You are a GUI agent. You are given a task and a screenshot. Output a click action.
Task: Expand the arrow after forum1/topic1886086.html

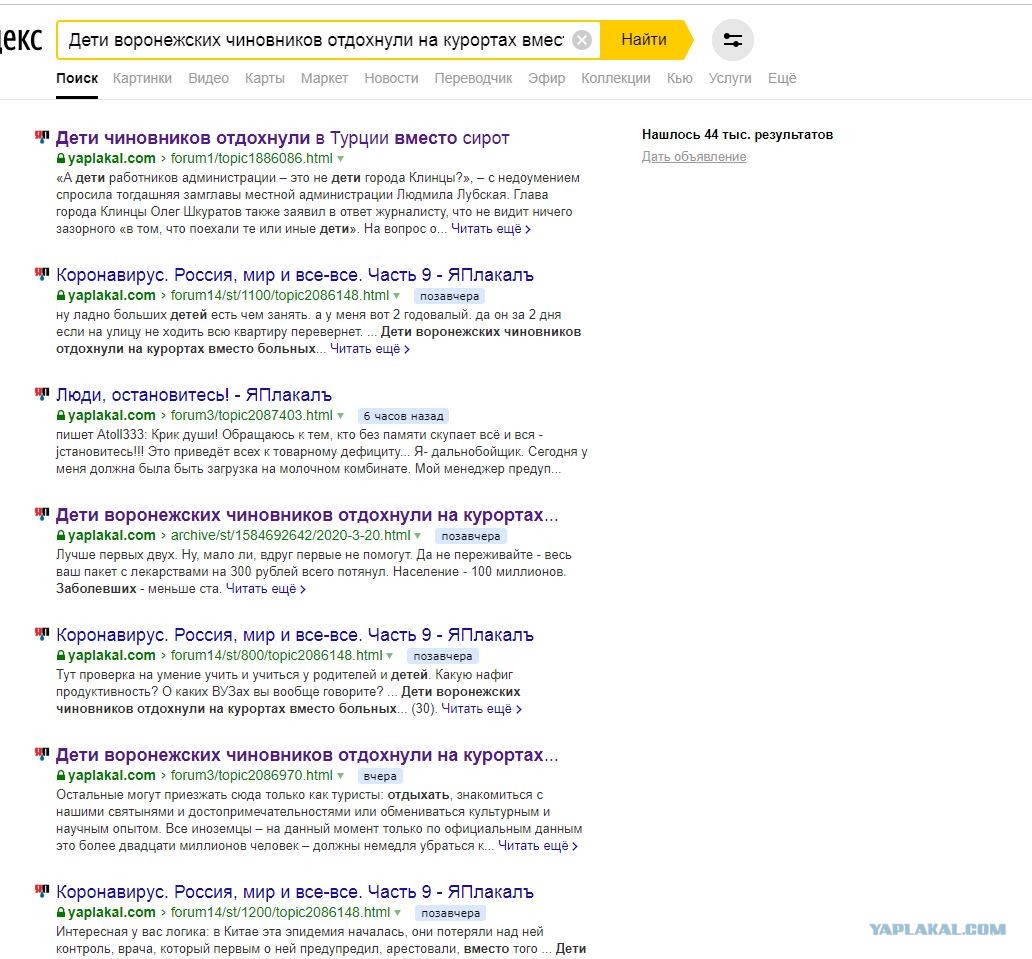pos(340,159)
